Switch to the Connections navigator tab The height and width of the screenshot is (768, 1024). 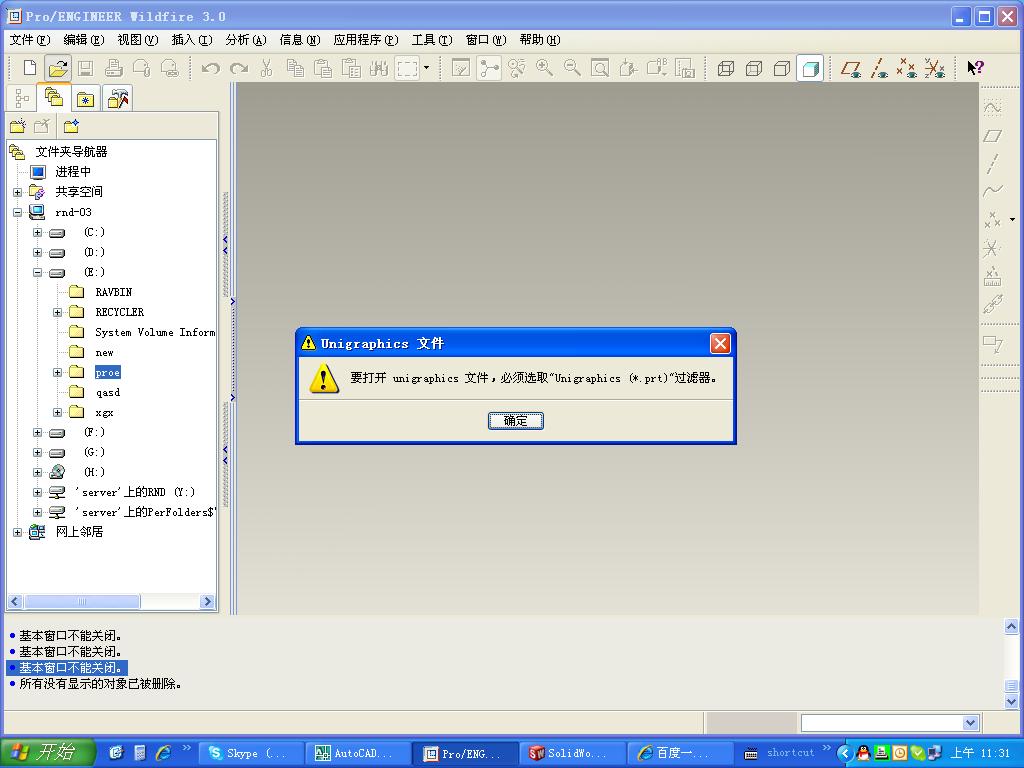(118, 99)
